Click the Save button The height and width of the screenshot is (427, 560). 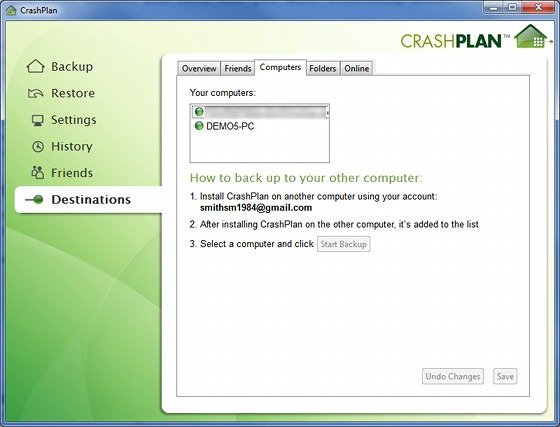coord(505,376)
